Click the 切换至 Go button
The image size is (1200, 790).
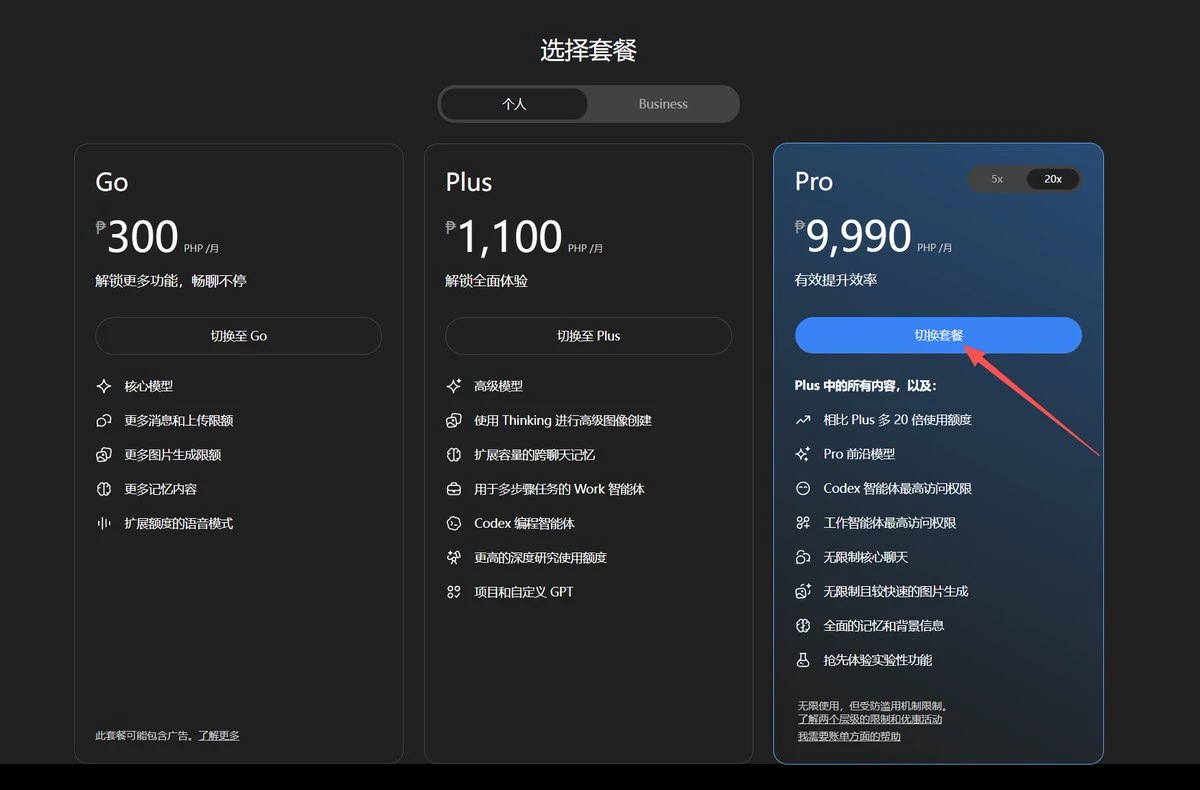tap(239, 336)
